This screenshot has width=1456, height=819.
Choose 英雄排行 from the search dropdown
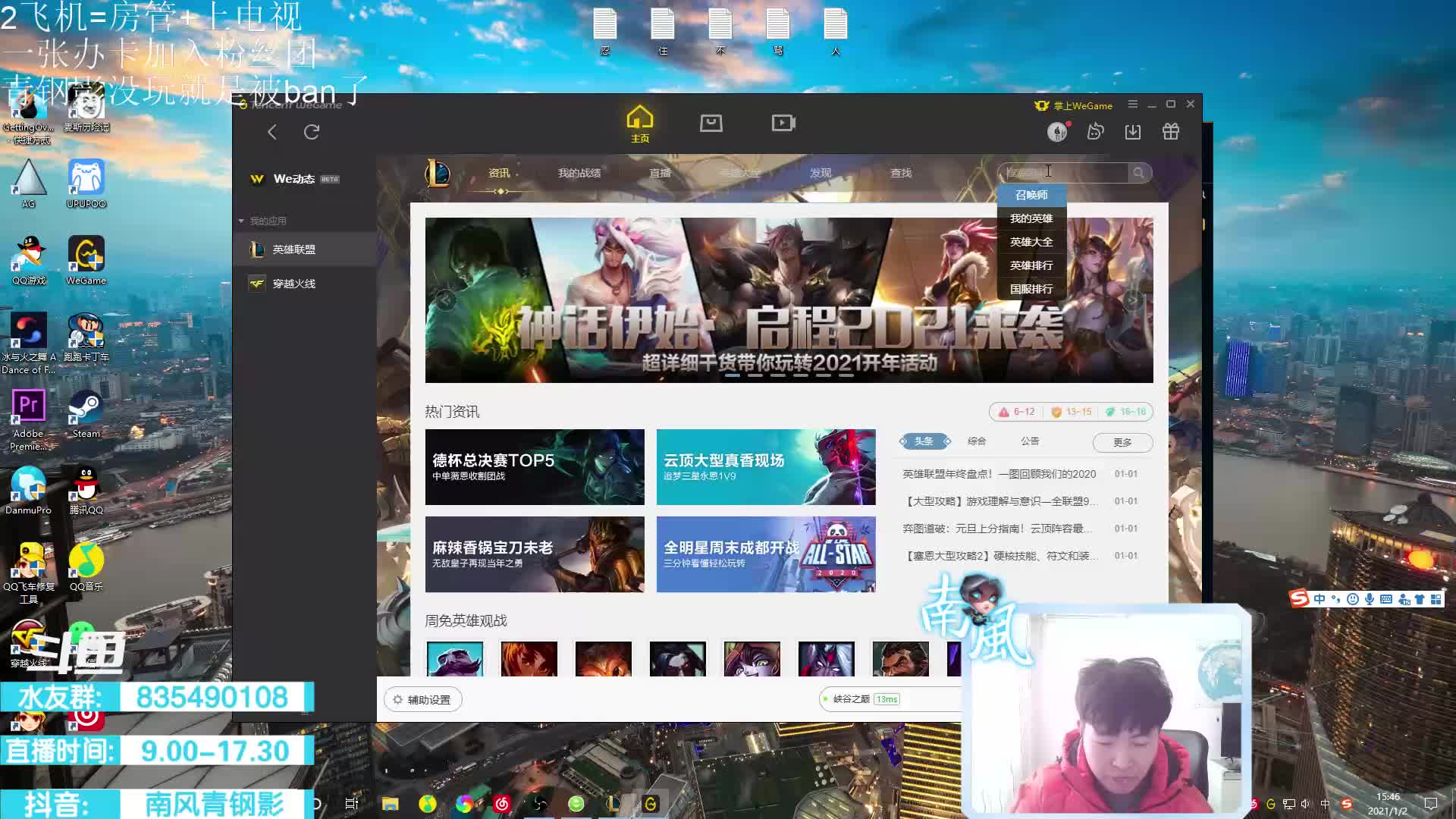pyautogui.click(x=1031, y=265)
